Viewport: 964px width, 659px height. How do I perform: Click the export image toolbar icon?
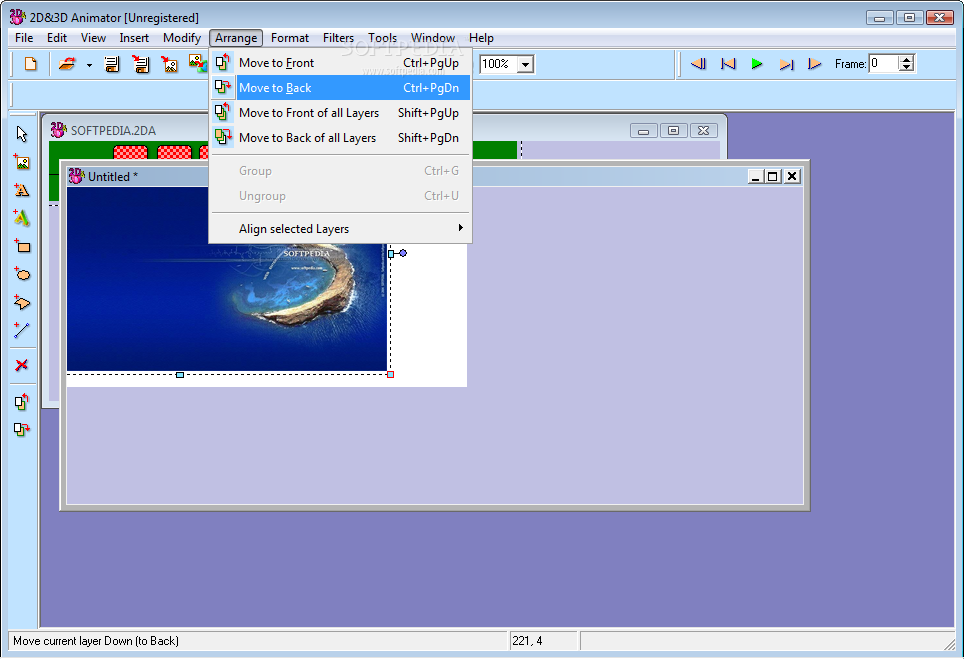[169, 64]
